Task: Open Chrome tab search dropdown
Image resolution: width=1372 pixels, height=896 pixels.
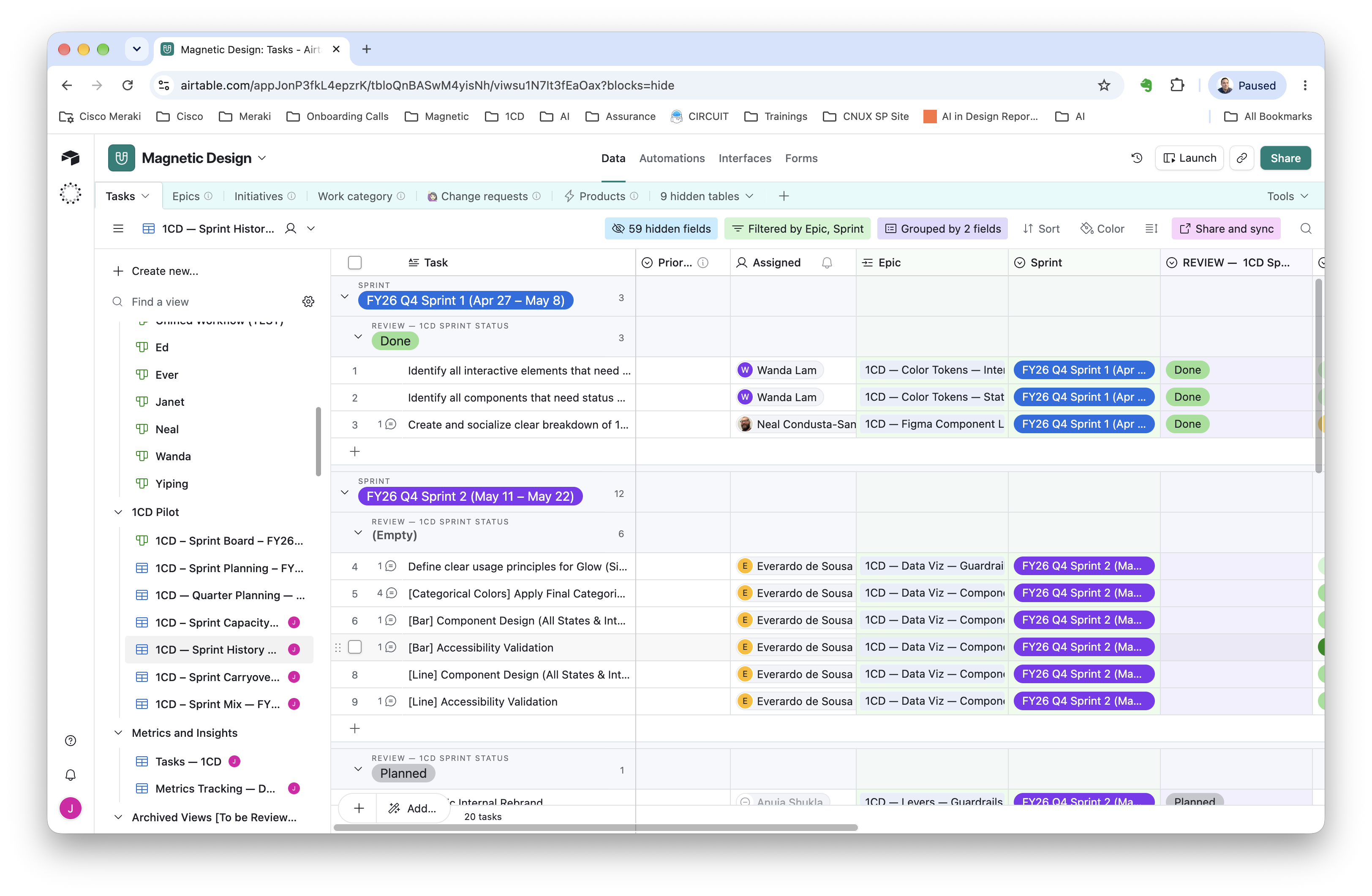Action: 136,49
